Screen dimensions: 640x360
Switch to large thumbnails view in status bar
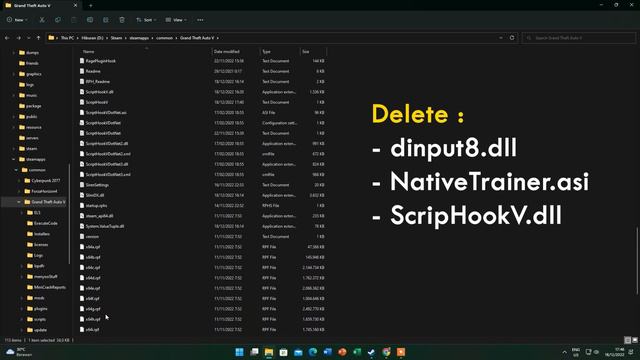click(634, 340)
